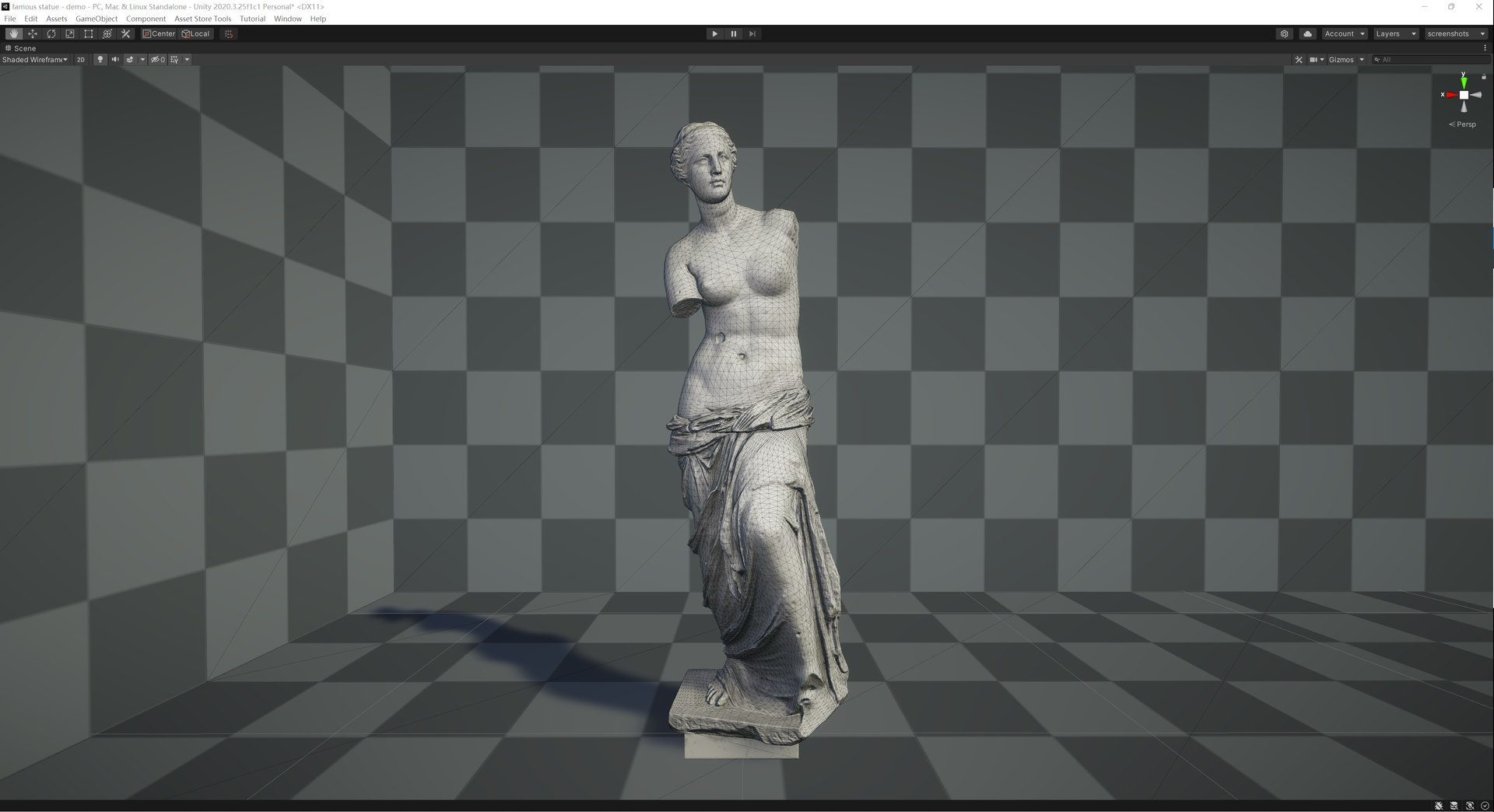Open the File menu
The height and width of the screenshot is (812, 1494).
tap(10, 19)
